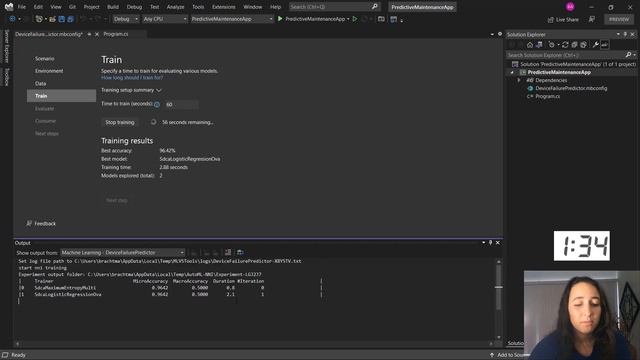Image resolution: width=640 pixels, height=360 pixels.
Task: Open the Solution Explorer window options arrow
Action: click(618, 34)
